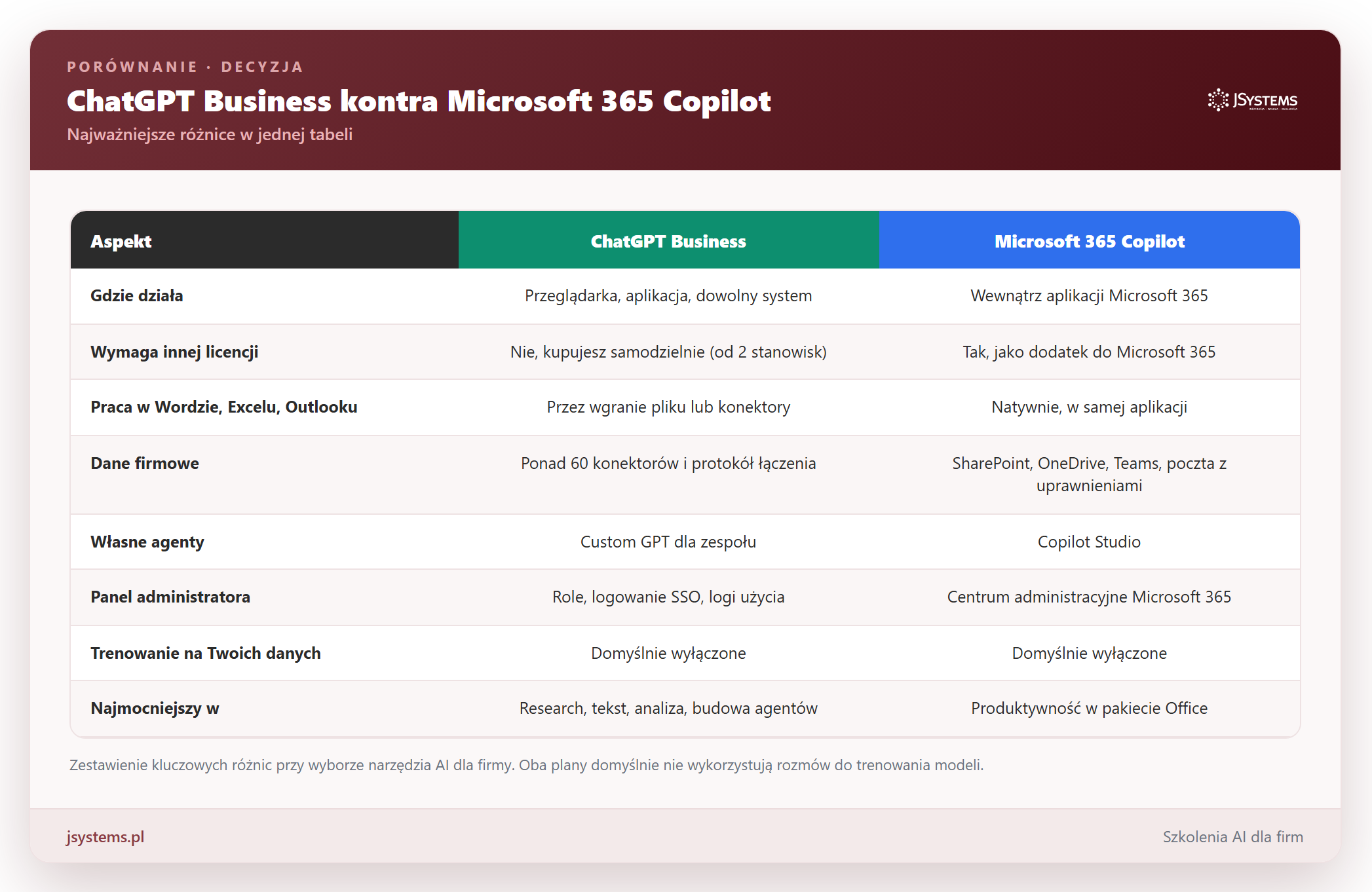
Task: Click cell "Przez wgranie pliku lub konektory"
Action: (x=668, y=407)
